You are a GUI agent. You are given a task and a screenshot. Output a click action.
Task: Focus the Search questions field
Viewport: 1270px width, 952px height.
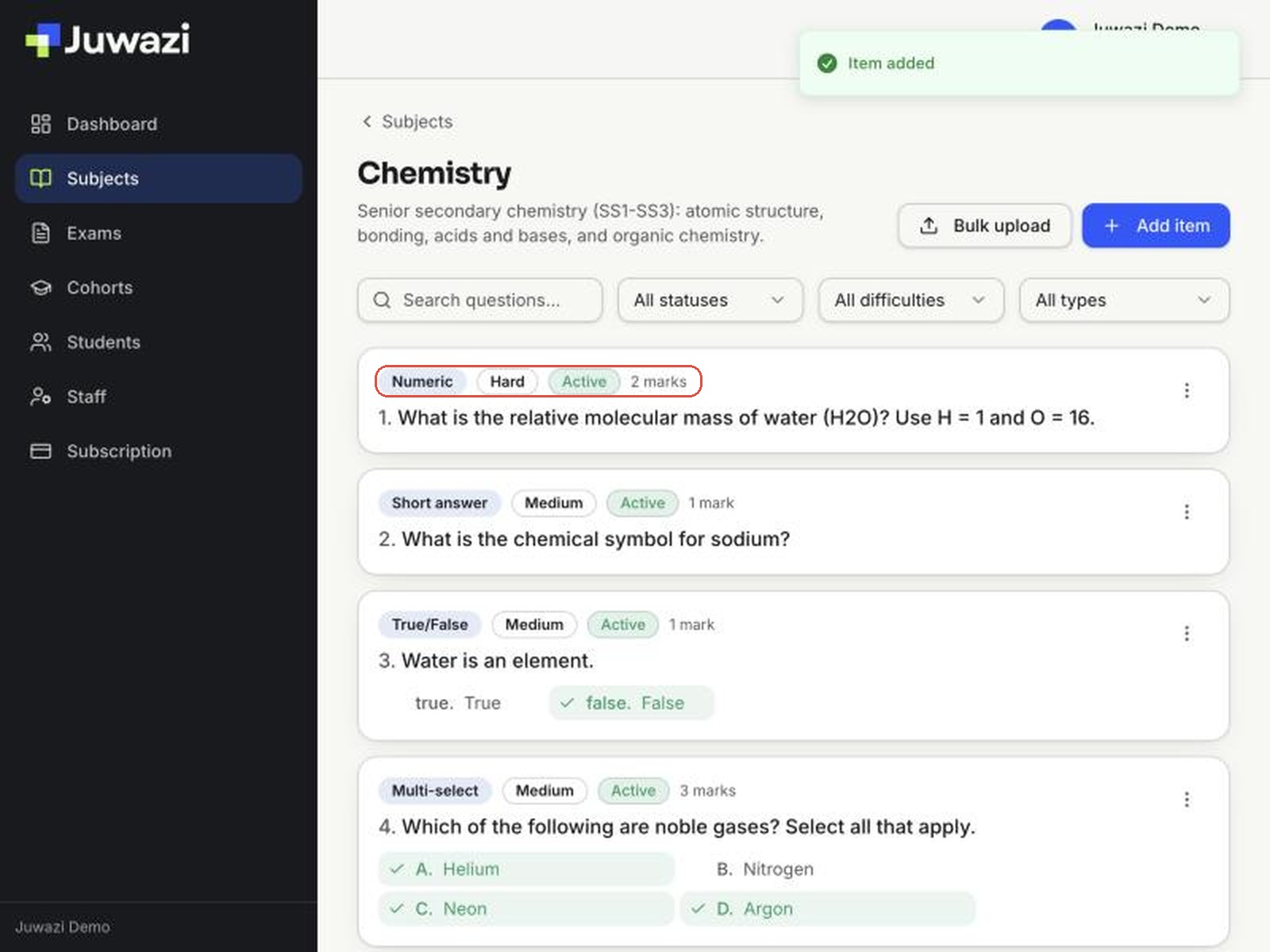tap(480, 301)
